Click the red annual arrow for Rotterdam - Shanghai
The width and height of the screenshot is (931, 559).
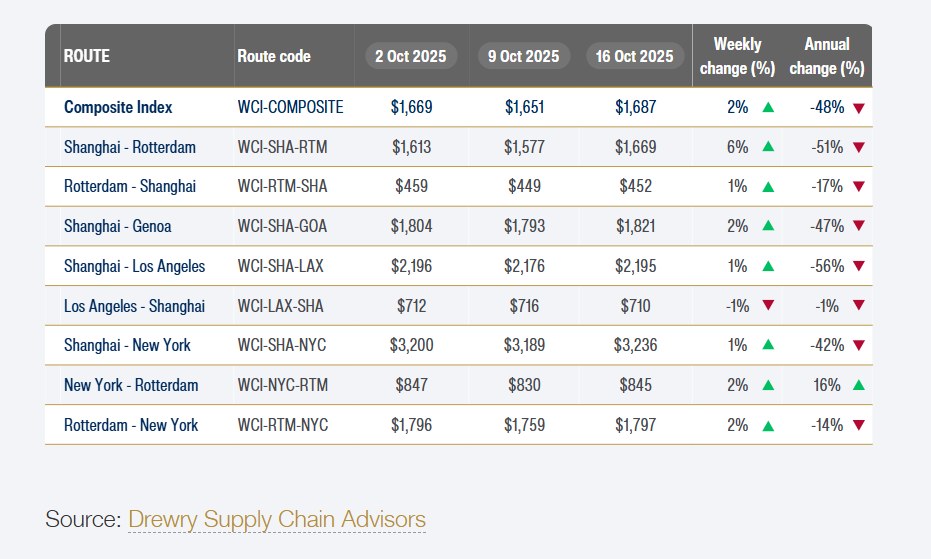click(x=859, y=187)
